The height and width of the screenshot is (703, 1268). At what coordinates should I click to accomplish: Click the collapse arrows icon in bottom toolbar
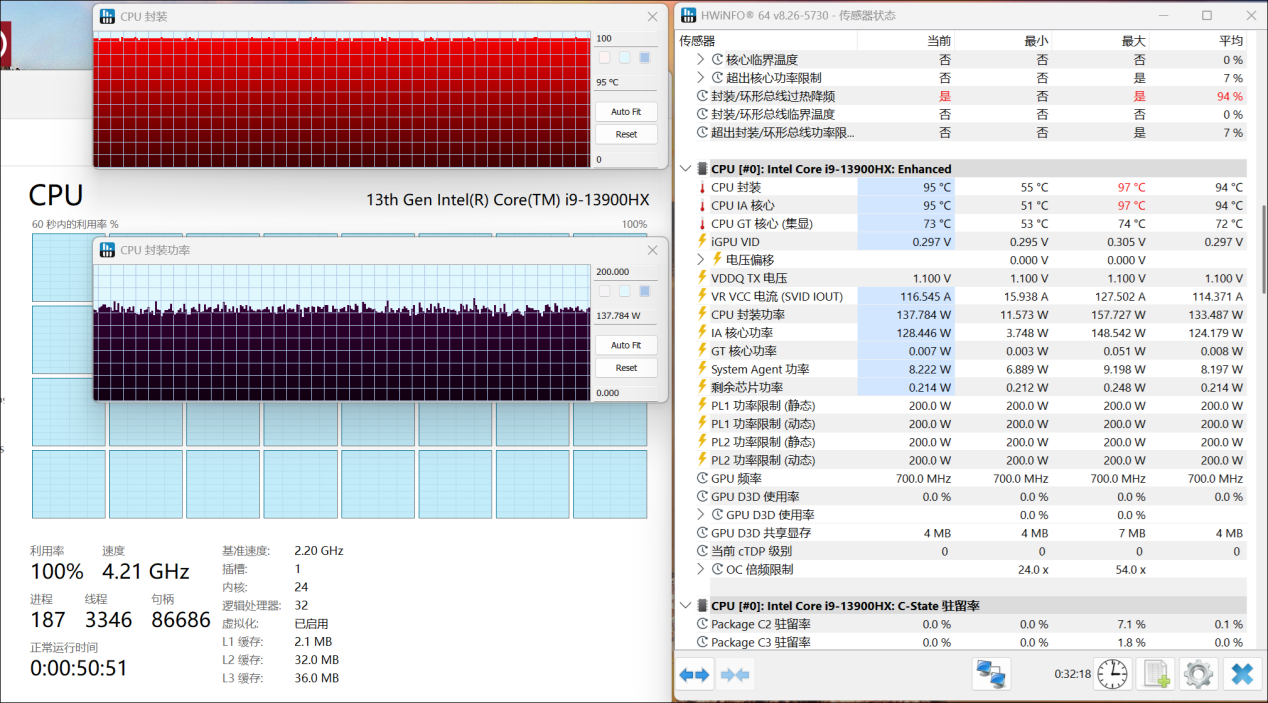(x=735, y=674)
